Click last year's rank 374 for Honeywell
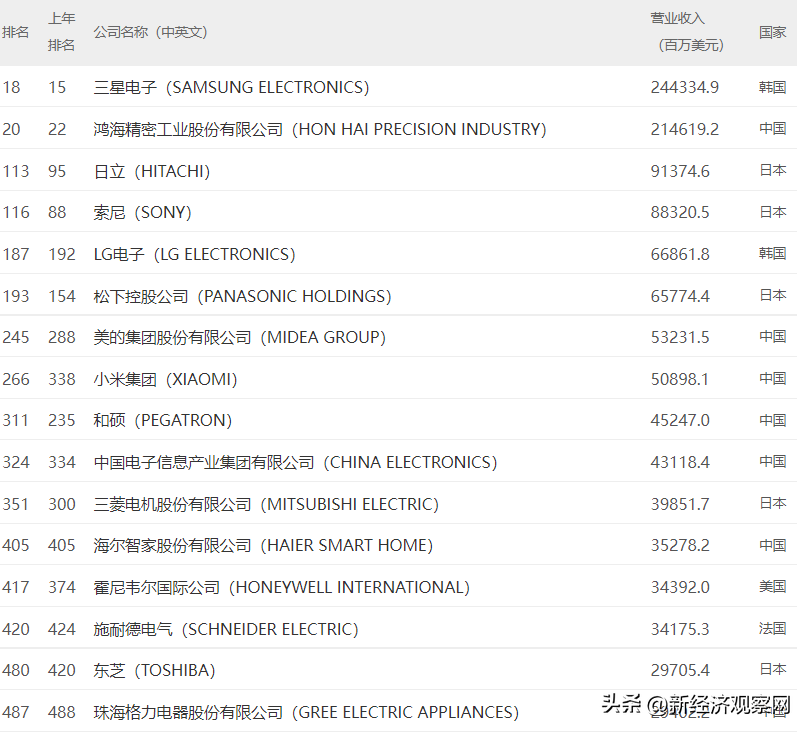The image size is (810, 733). pyautogui.click(x=61, y=587)
